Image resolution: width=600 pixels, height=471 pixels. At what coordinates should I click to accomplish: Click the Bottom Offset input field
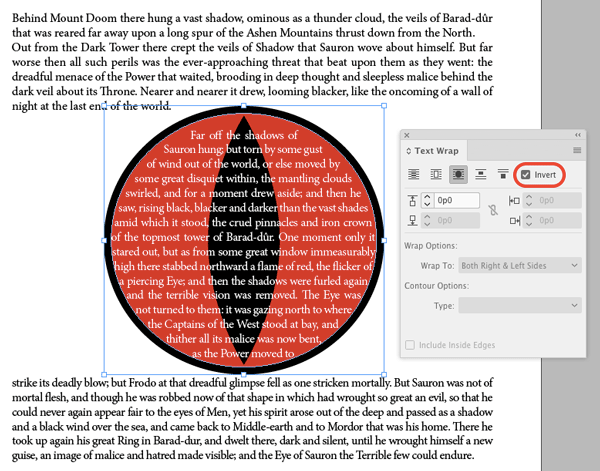457,220
